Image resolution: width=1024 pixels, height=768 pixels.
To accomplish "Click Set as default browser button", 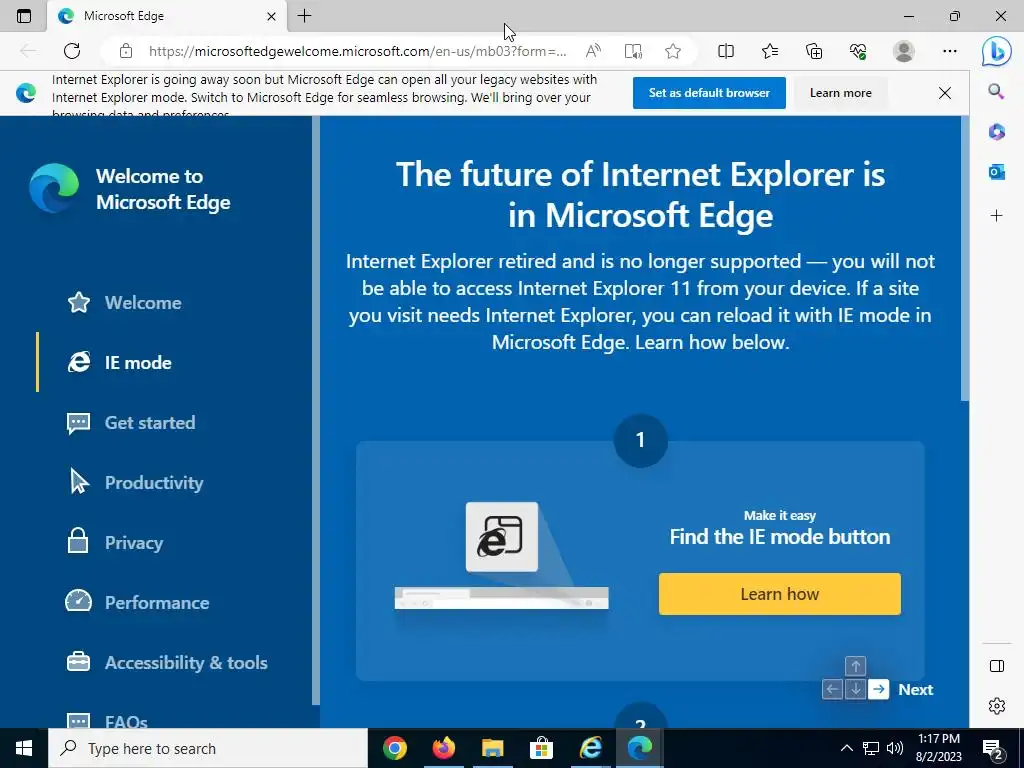I will point(709,93).
